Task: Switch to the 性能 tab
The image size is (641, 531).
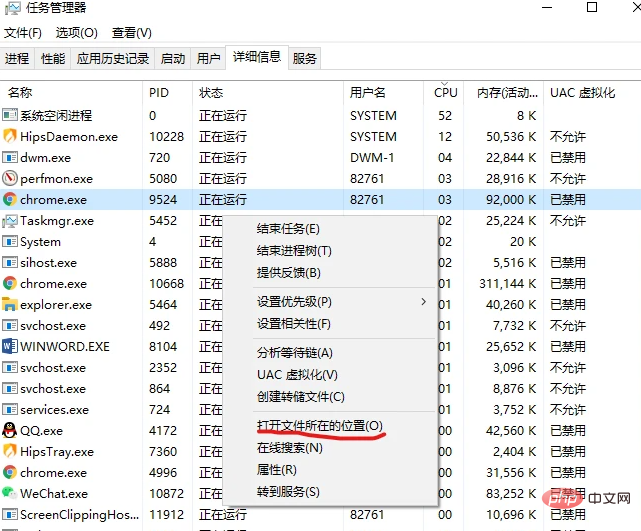Action: point(53,58)
